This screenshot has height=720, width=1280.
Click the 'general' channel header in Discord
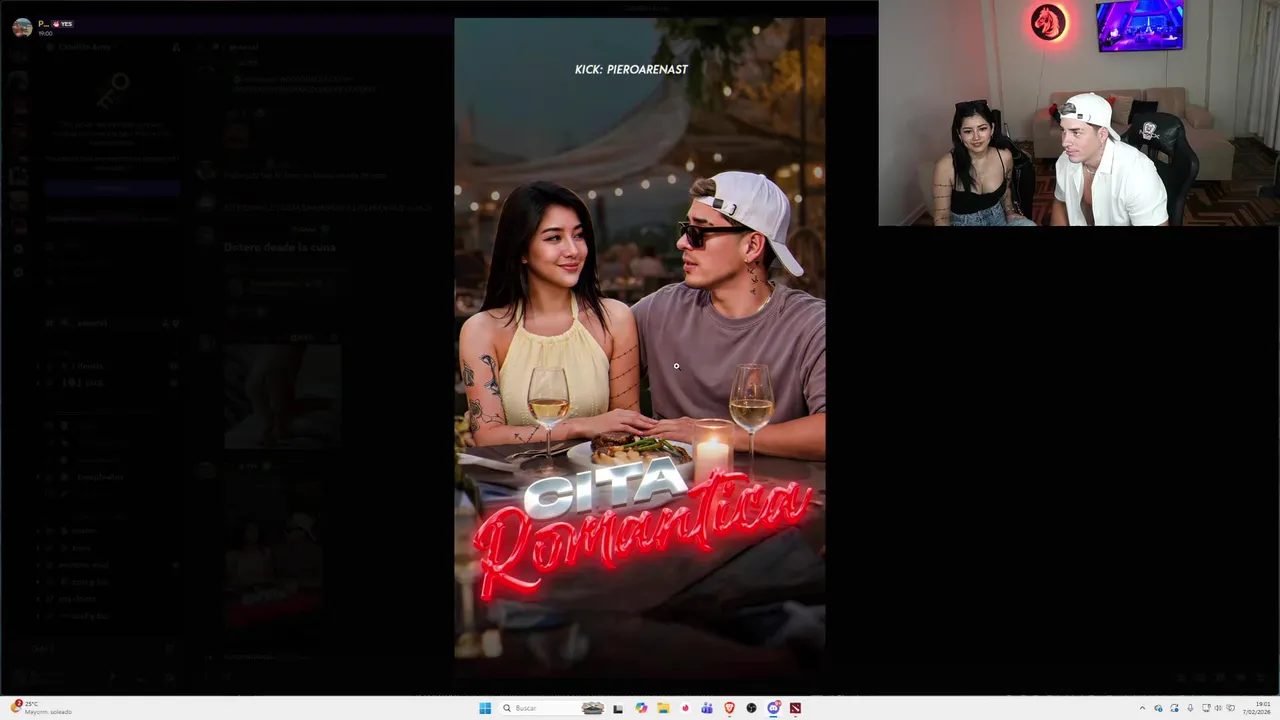244,47
